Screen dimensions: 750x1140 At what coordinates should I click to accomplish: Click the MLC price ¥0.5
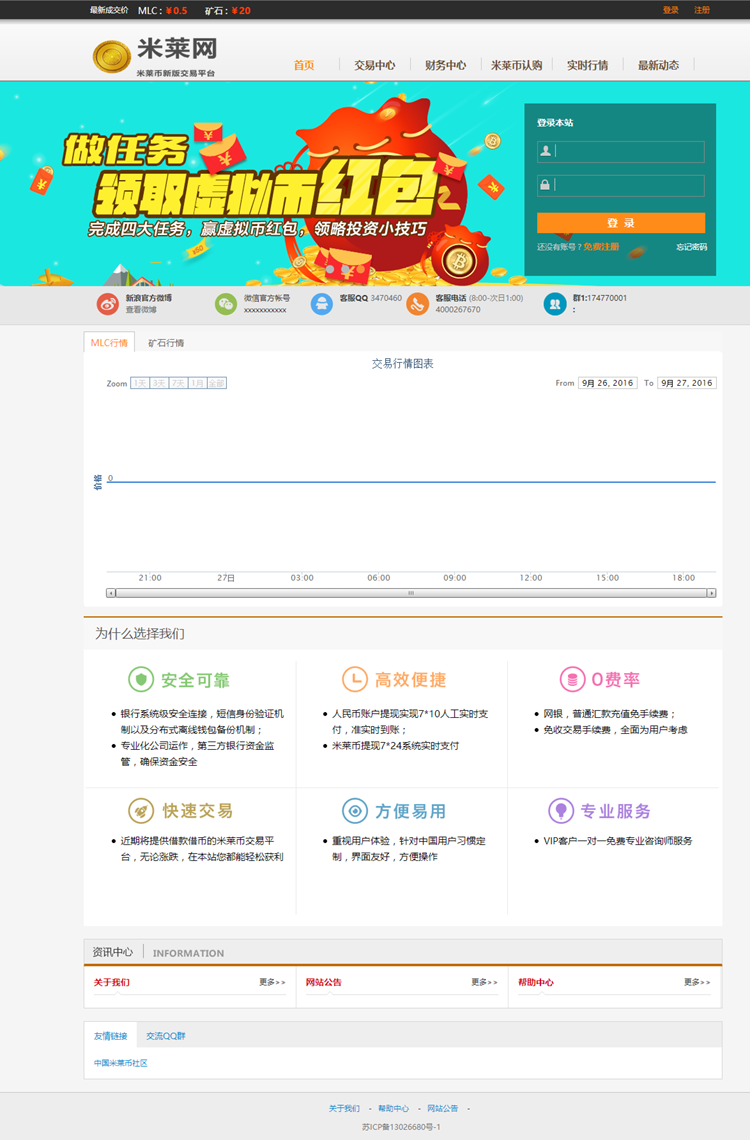coord(176,10)
